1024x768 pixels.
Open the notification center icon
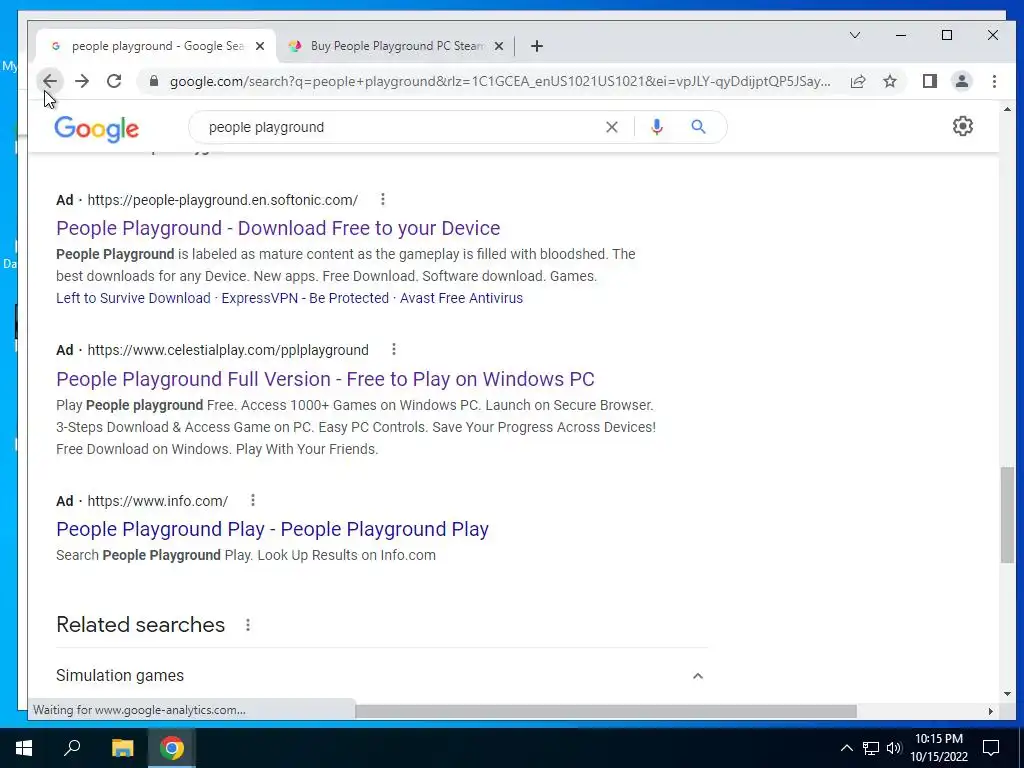[991, 748]
